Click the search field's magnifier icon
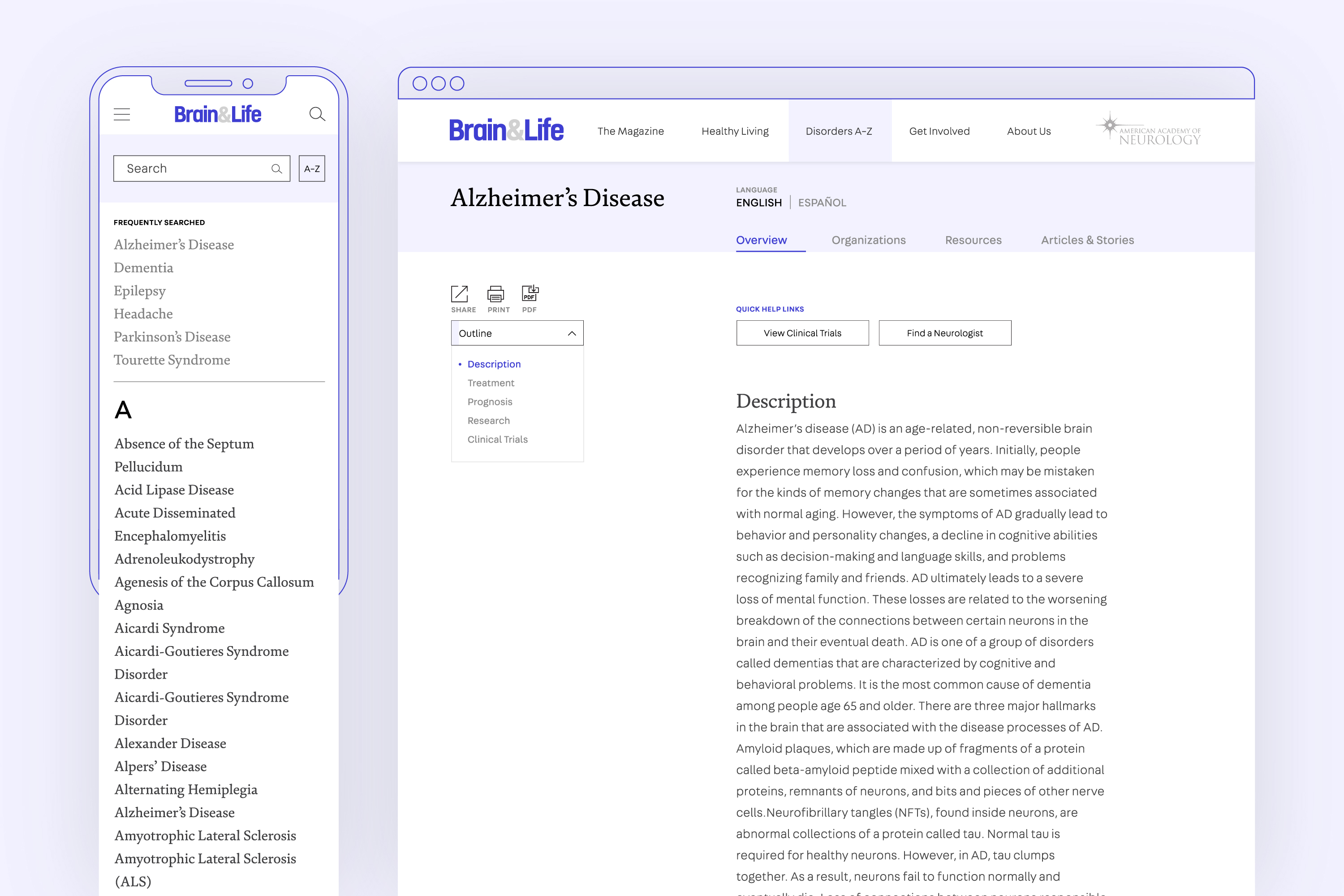The height and width of the screenshot is (896, 1344). tap(276, 168)
